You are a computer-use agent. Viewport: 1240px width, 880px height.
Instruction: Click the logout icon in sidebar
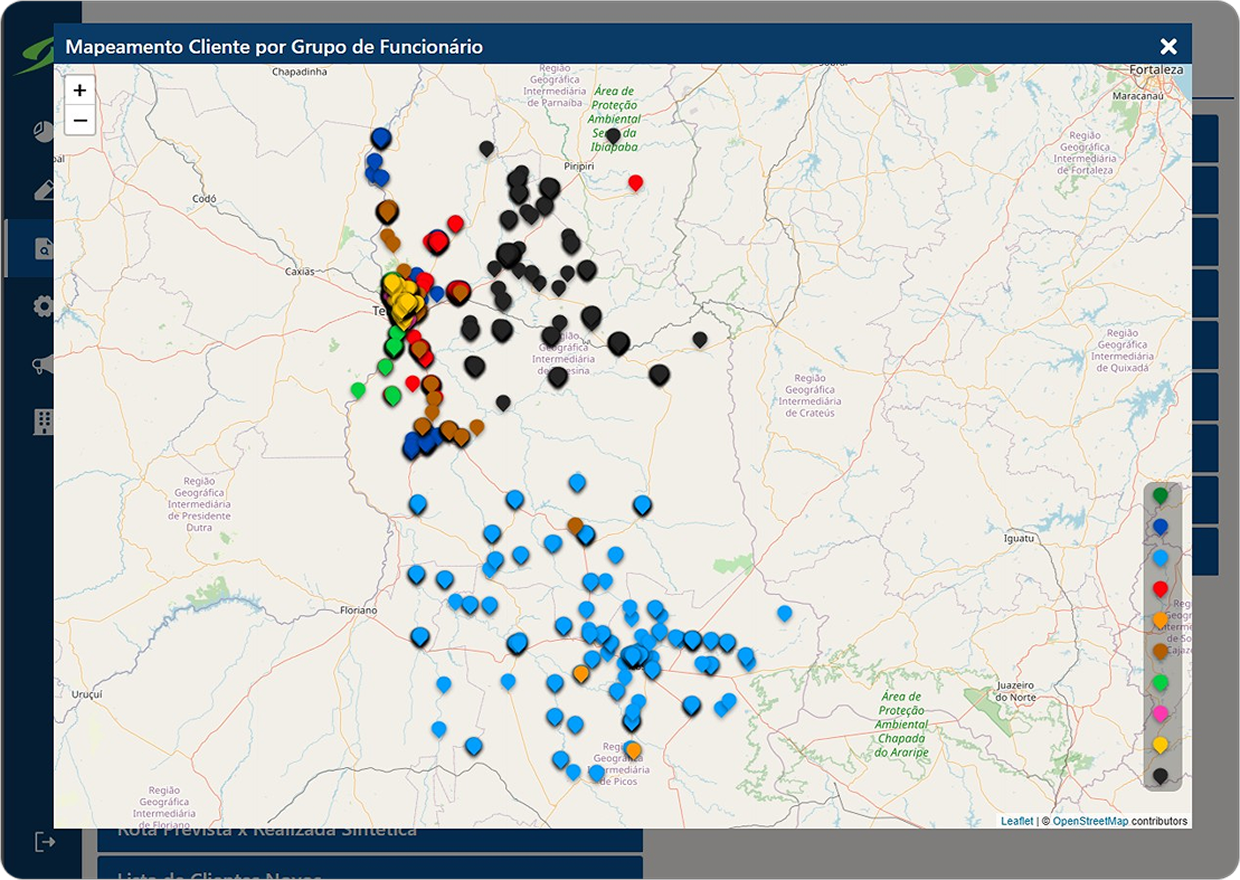[x=45, y=842]
